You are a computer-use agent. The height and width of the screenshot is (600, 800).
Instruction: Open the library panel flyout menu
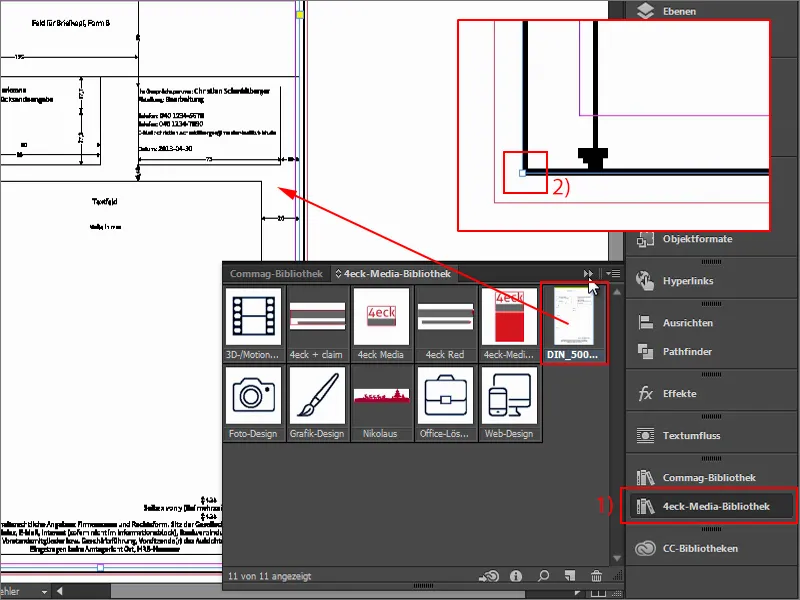click(x=613, y=274)
